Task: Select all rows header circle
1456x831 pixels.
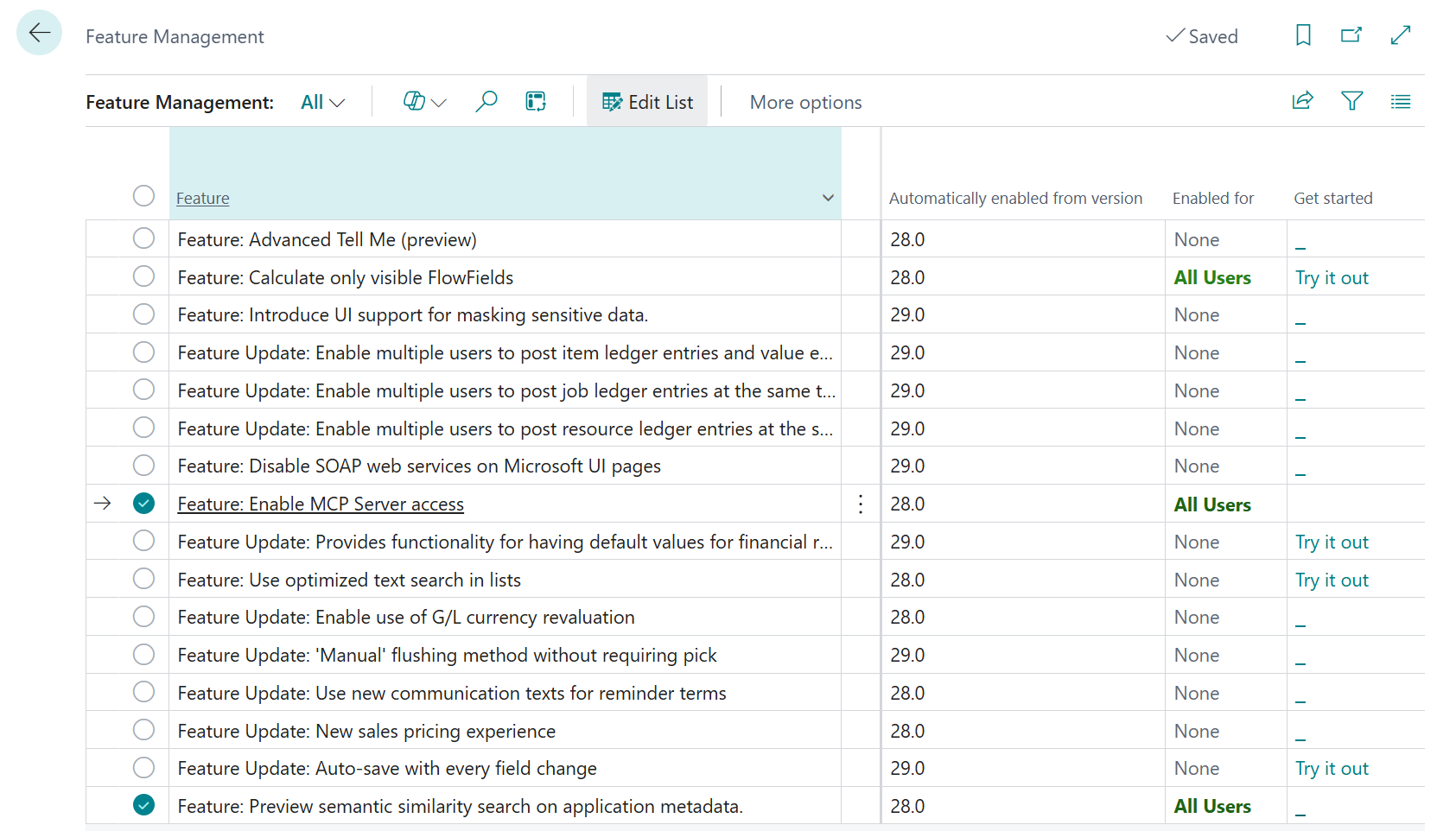Action: click(x=143, y=196)
